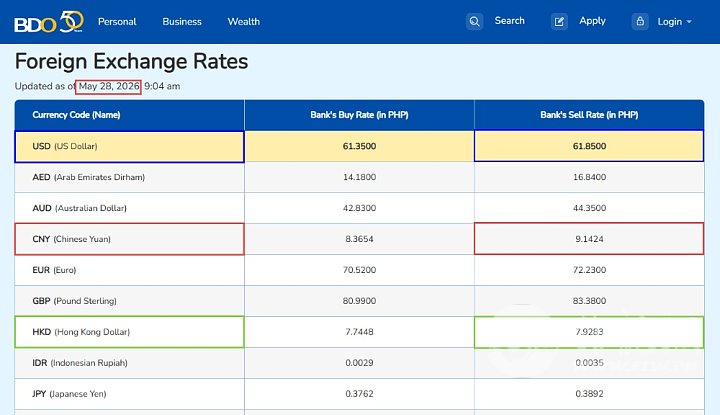Click AED sell rate 16.8400
Image resolution: width=720 pixels, height=415 pixels.
[x=589, y=177]
